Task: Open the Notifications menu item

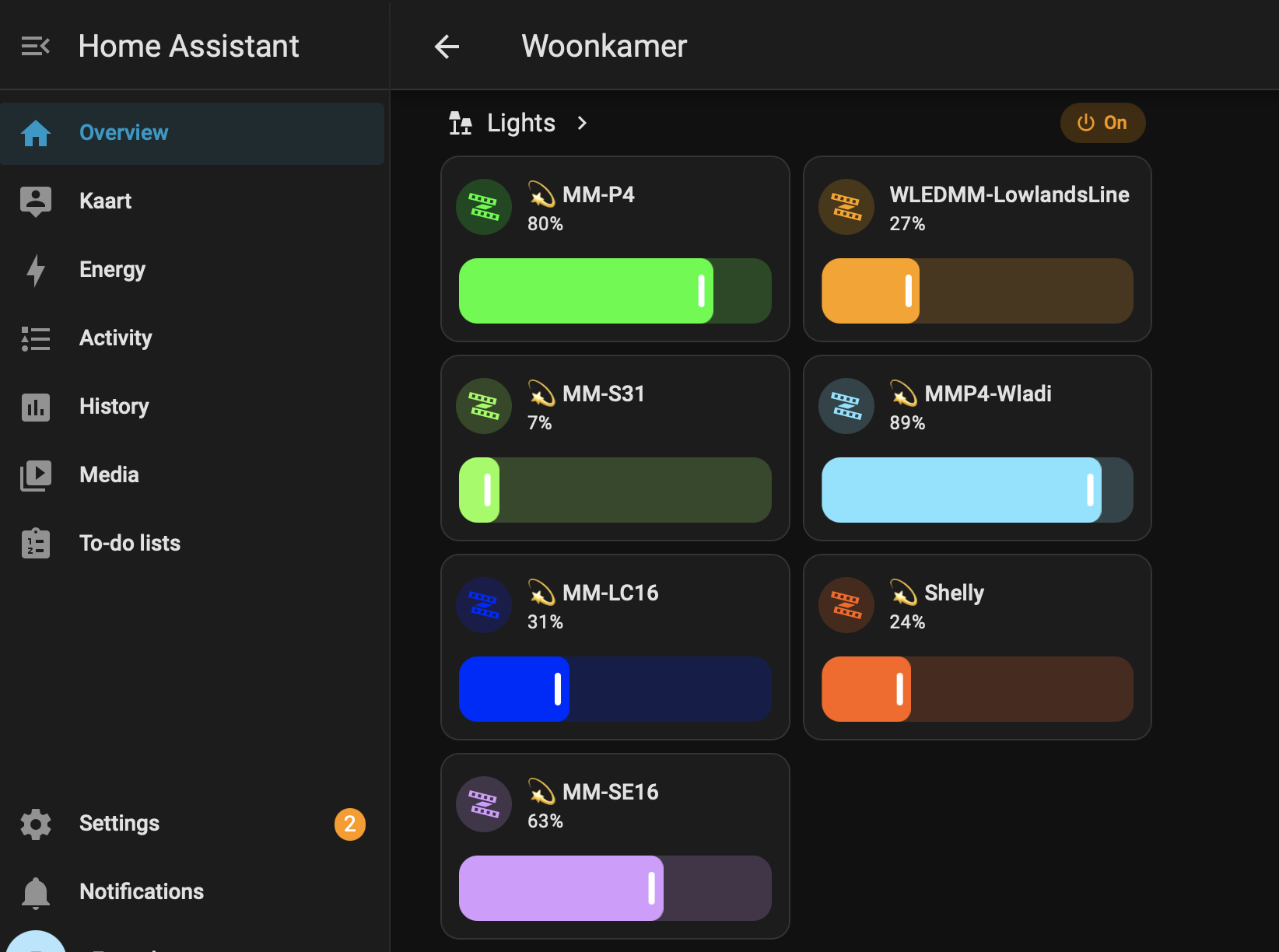Action: click(x=192, y=892)
